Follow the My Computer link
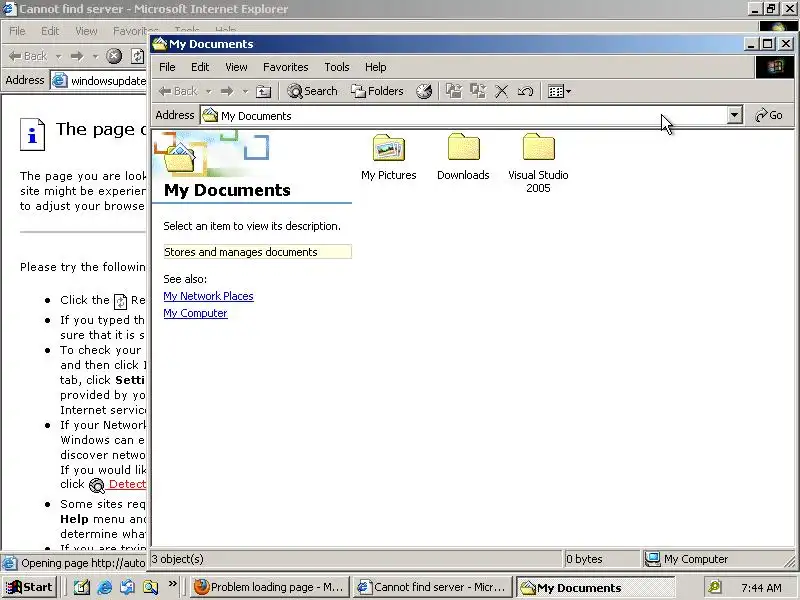This screenshot has height=600, width=800. point(195,313)
